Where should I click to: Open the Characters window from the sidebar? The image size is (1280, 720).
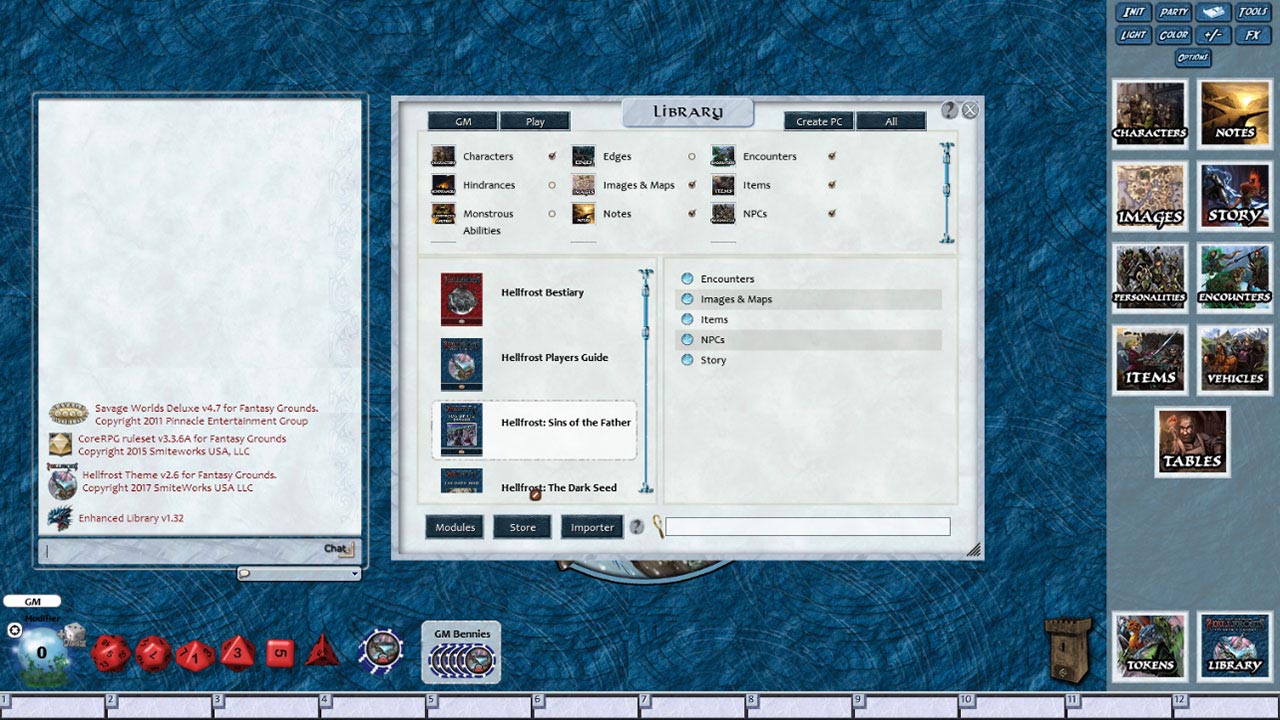(1149, 113)
